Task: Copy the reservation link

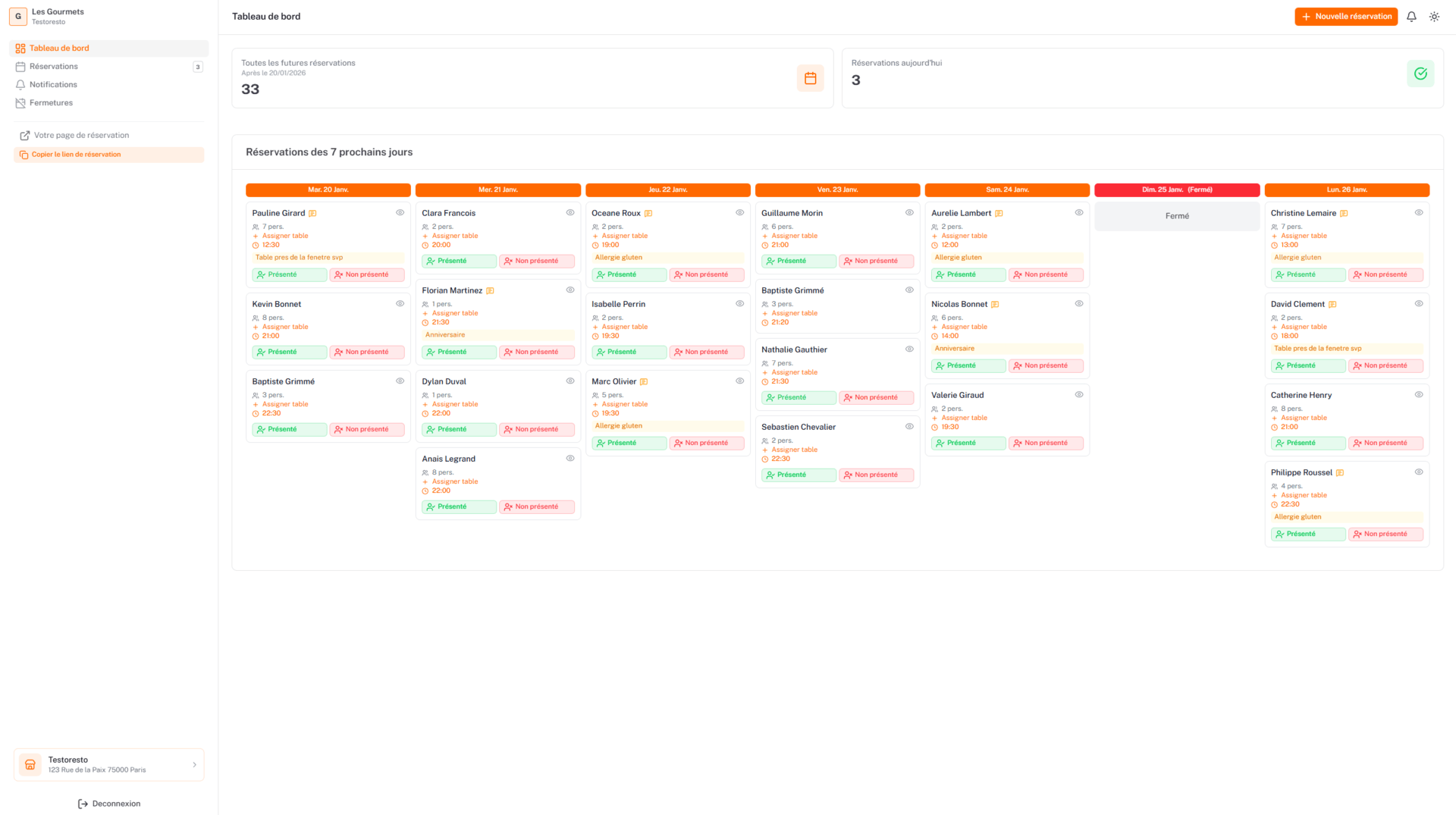Action: (x=76, y=155)
